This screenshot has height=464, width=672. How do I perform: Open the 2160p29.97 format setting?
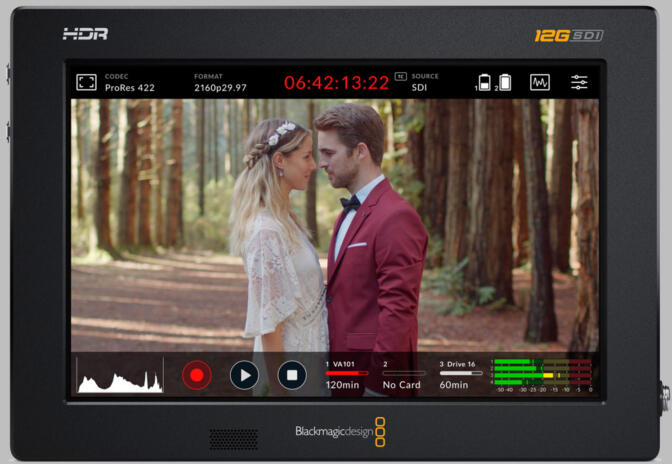(220, 82)
